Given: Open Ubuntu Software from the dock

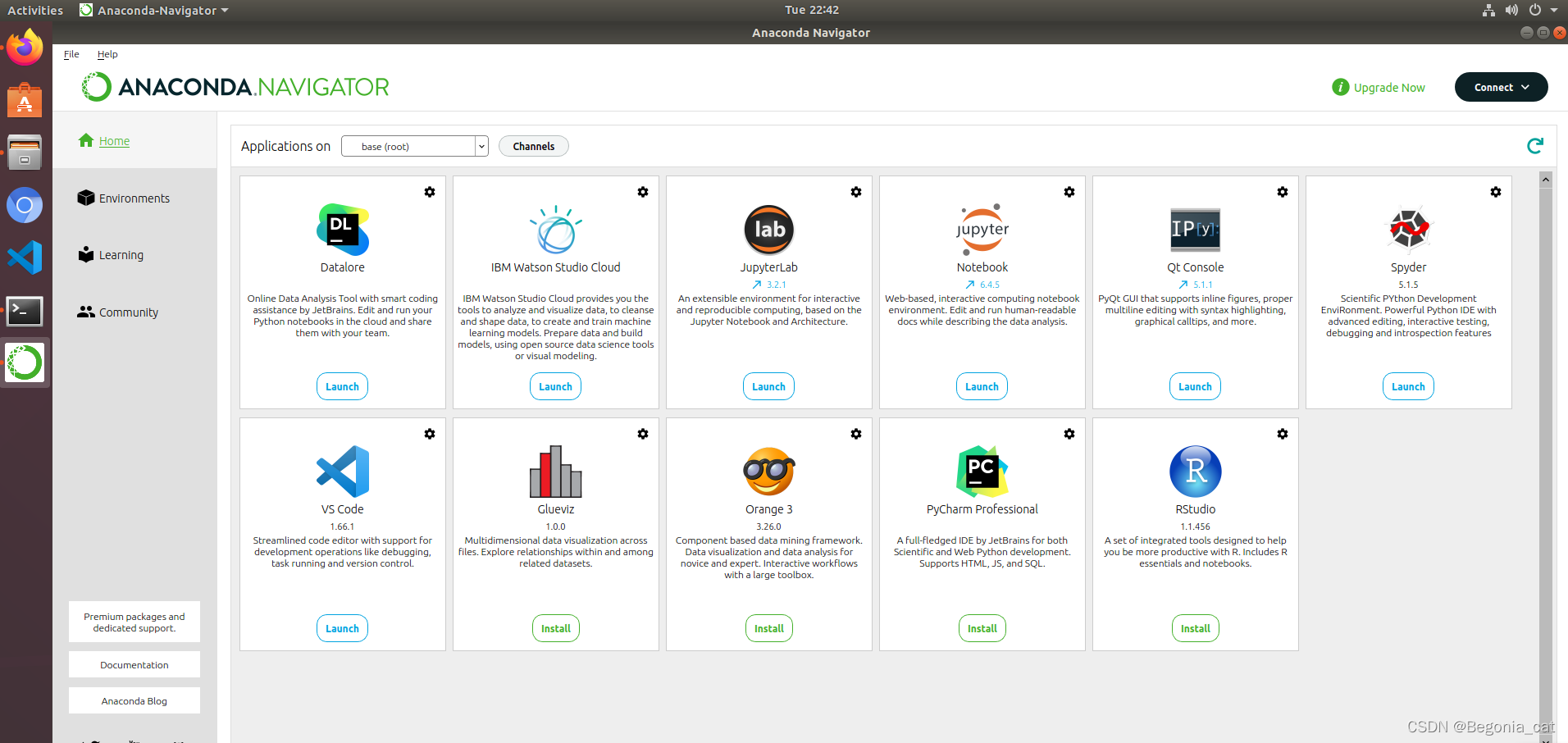Looking at the screenshot, I should point(25,100).
